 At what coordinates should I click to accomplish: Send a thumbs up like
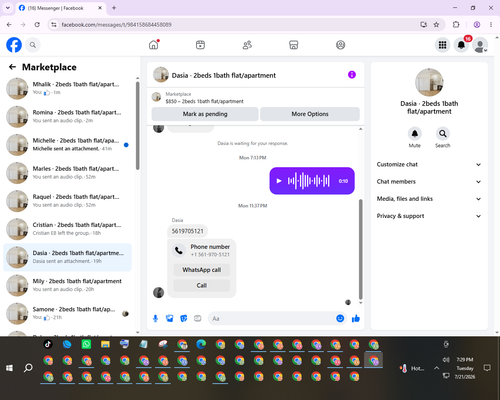coord(356,318)
